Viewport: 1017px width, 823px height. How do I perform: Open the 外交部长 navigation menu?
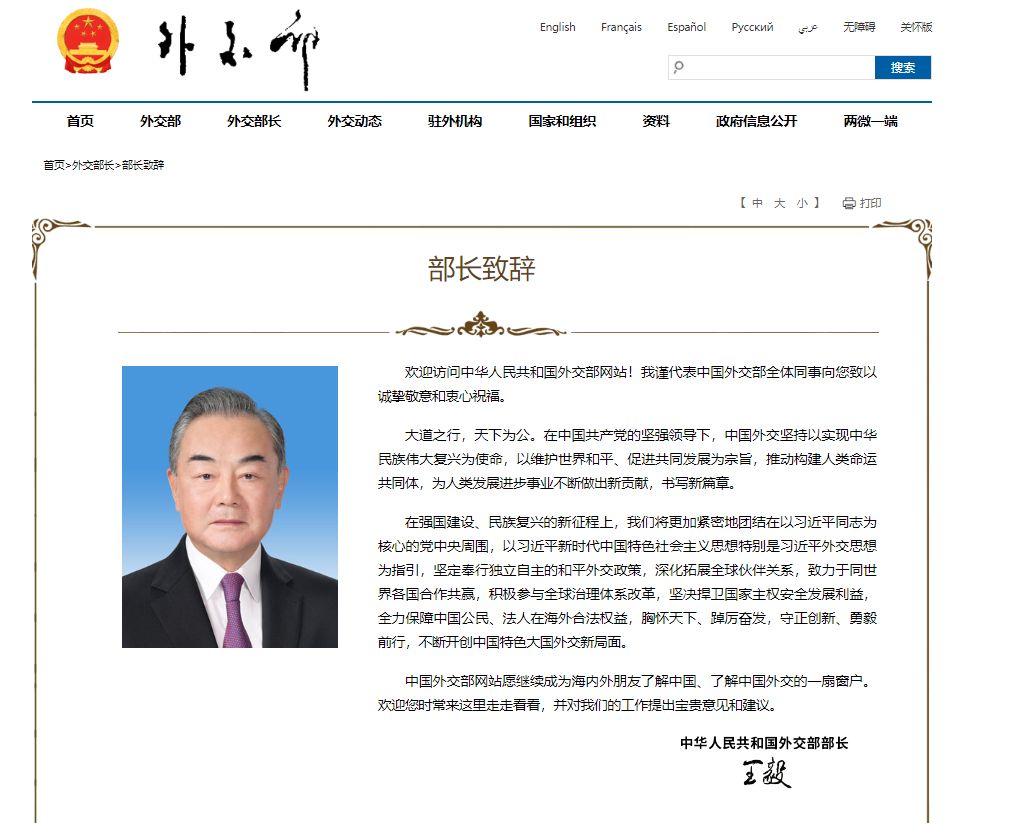point(254,121)
